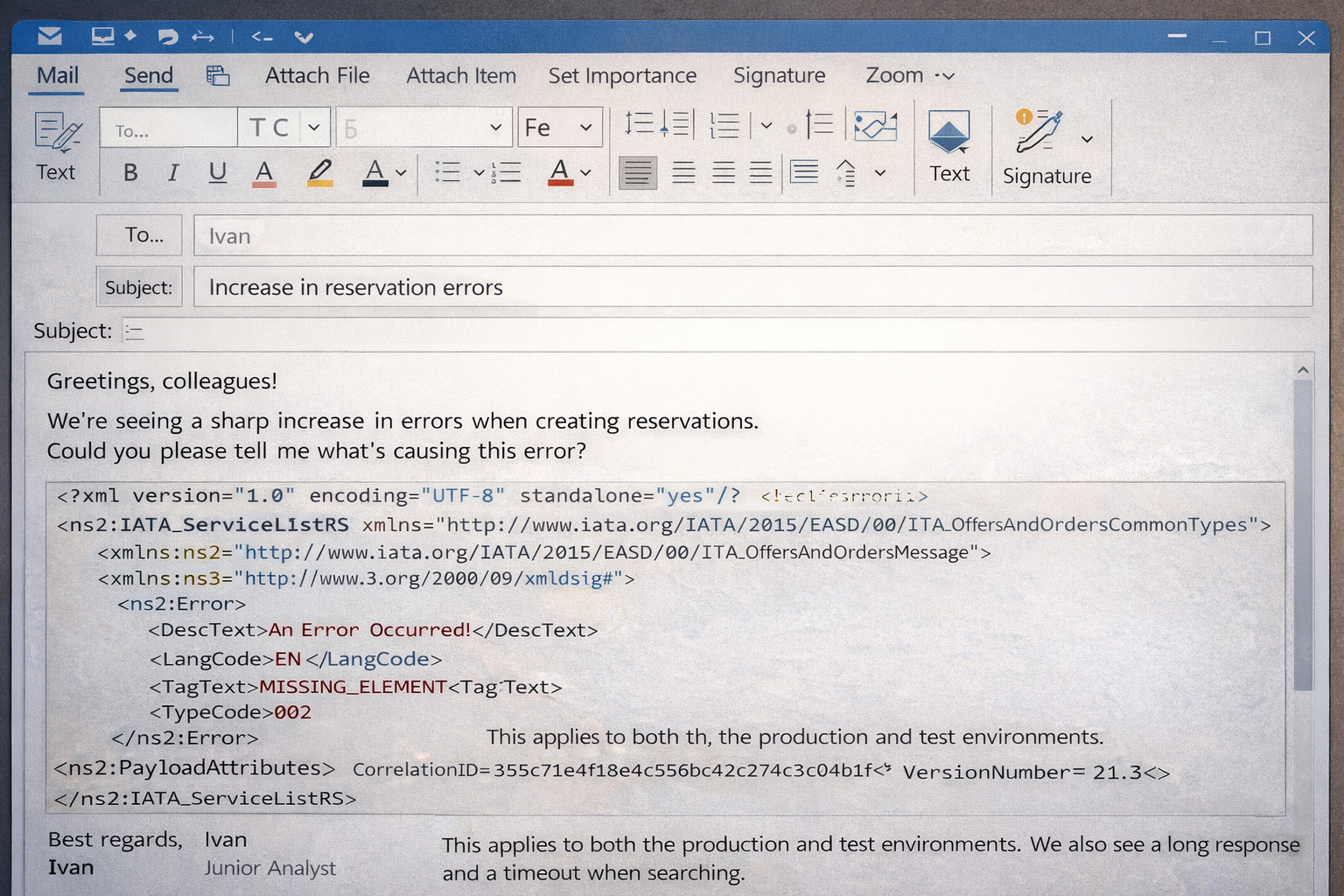Open the Attach File menu
The height and width of the screenshot is (896, 1344).
coord(318,75)
